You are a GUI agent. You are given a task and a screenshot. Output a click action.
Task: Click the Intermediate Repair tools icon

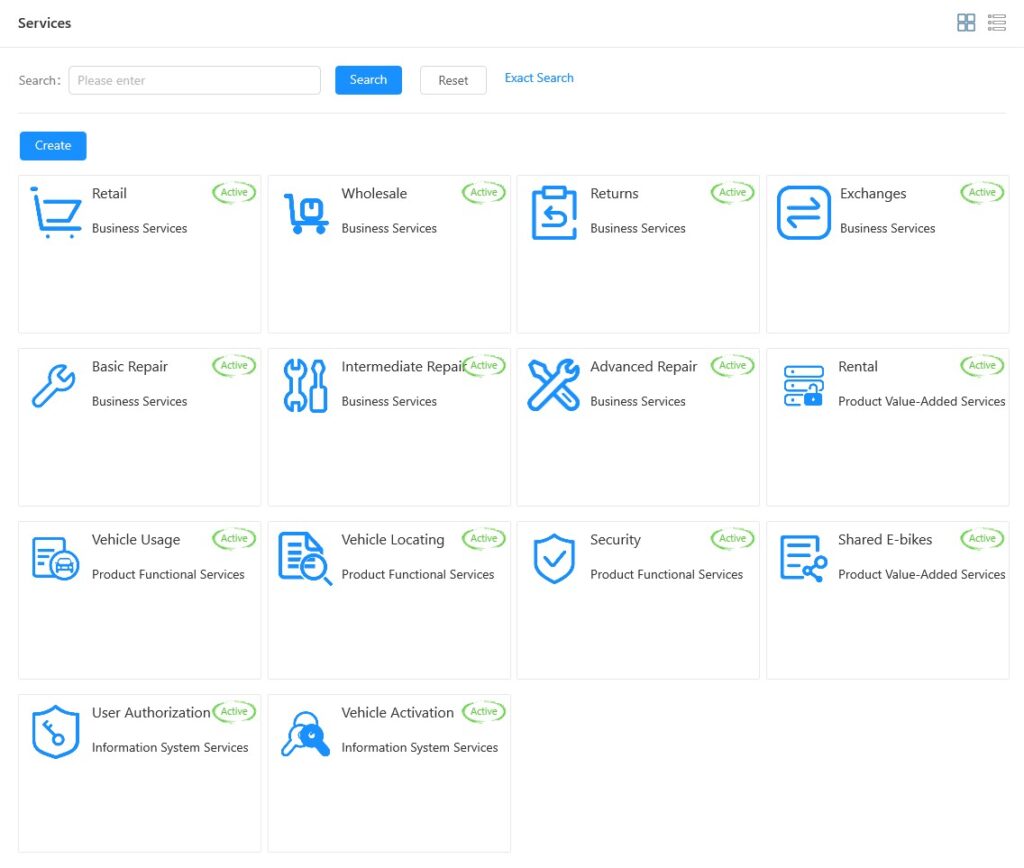tap(305, 386)
